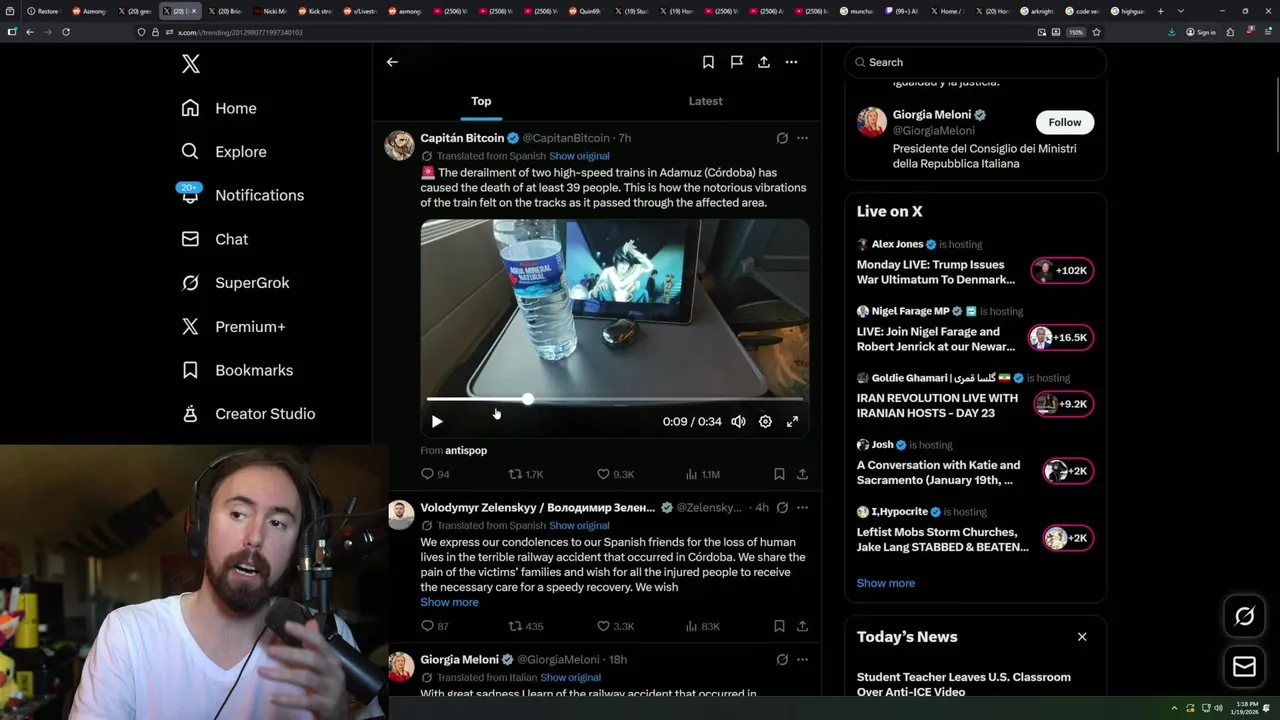
Task: Join Alex Jones live space +102K
Action: (x=1062, y=271)
